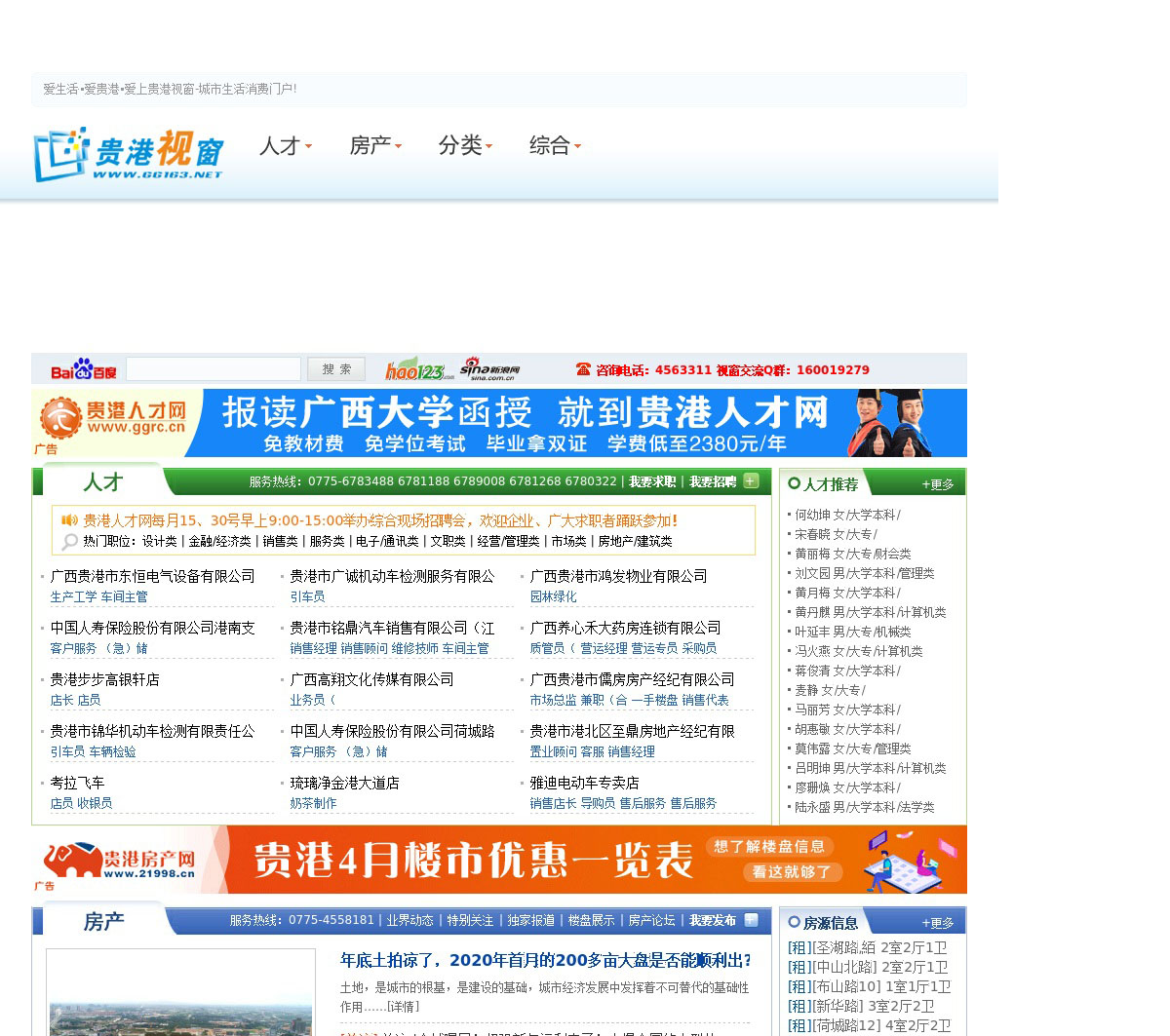Open the 业界动态 real estate tab
This screenshot has width=1170, height=1036.
[409, 920]
